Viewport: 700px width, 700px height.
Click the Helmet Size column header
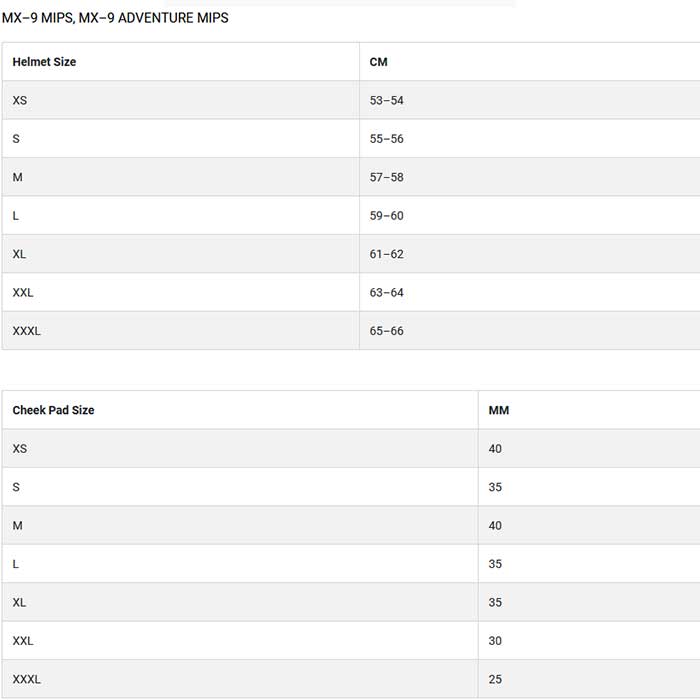[44, 62]
